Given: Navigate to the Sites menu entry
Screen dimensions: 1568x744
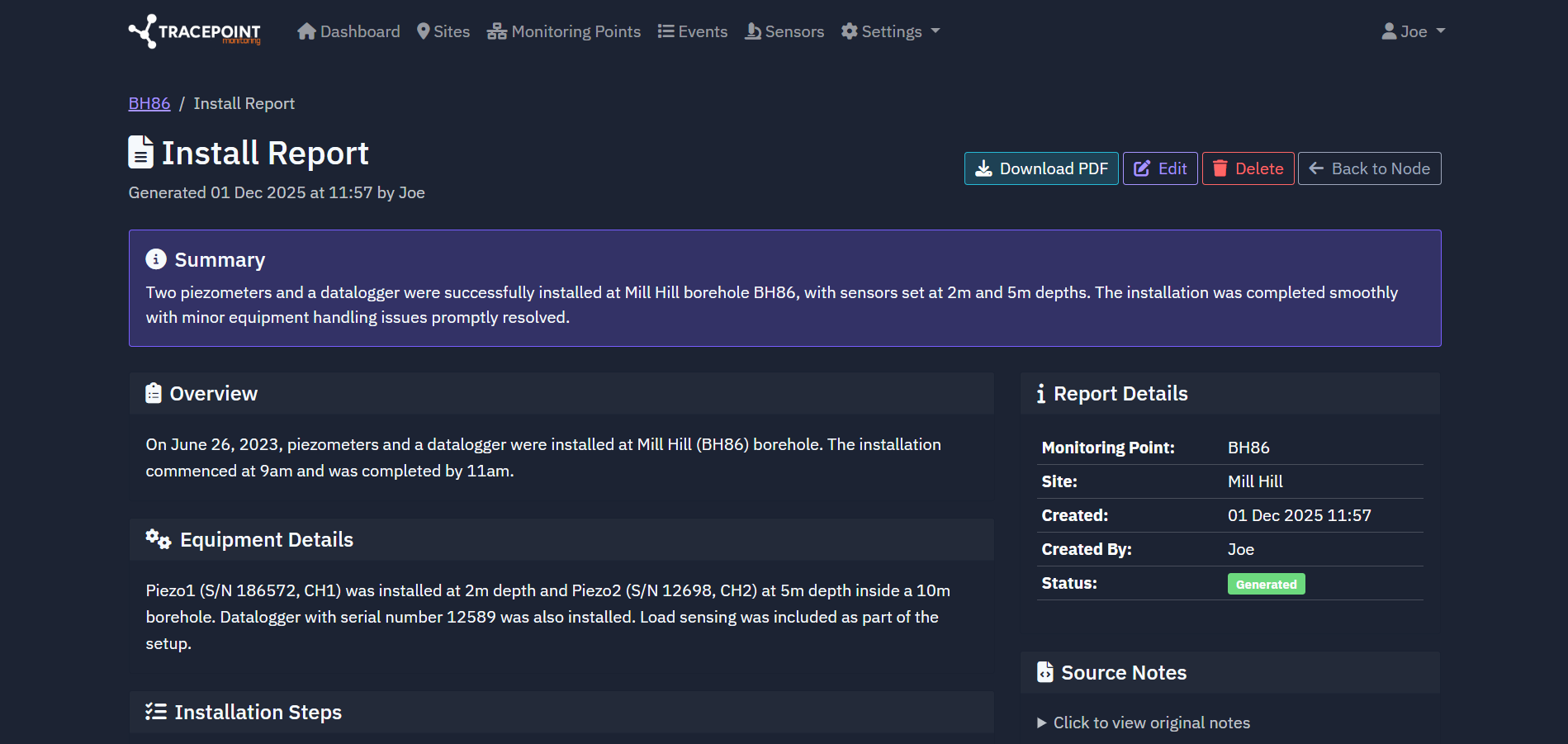Looking at the screenshot, I should coord(443,31).
